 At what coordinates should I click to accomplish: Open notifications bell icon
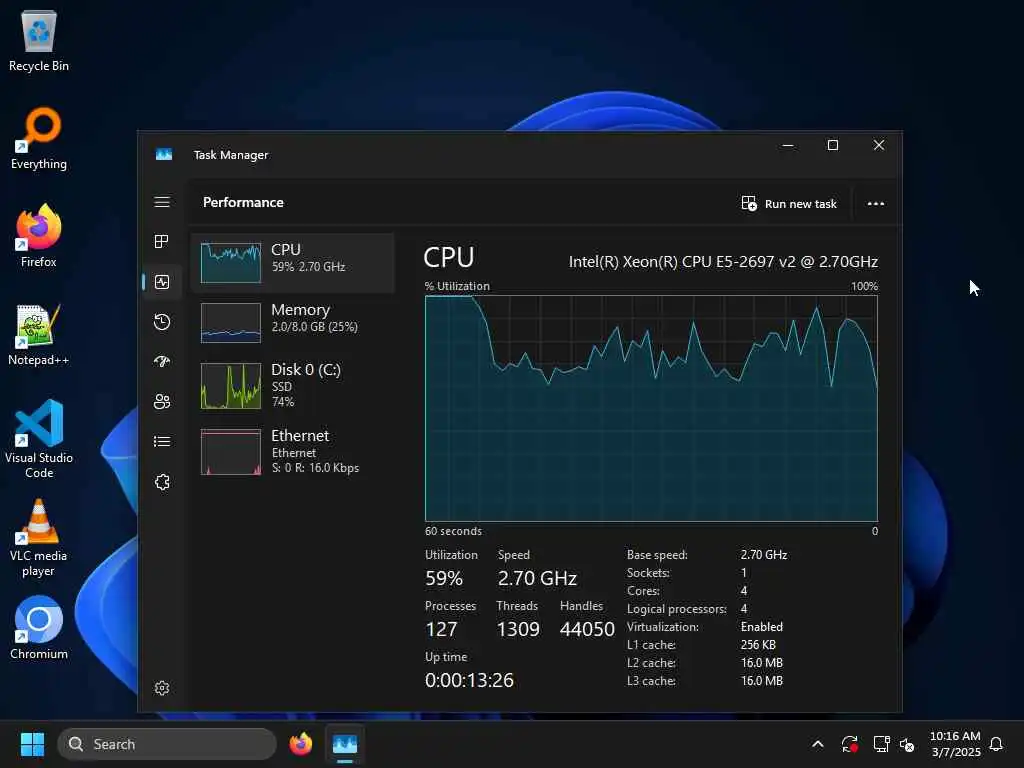(996, 744)
